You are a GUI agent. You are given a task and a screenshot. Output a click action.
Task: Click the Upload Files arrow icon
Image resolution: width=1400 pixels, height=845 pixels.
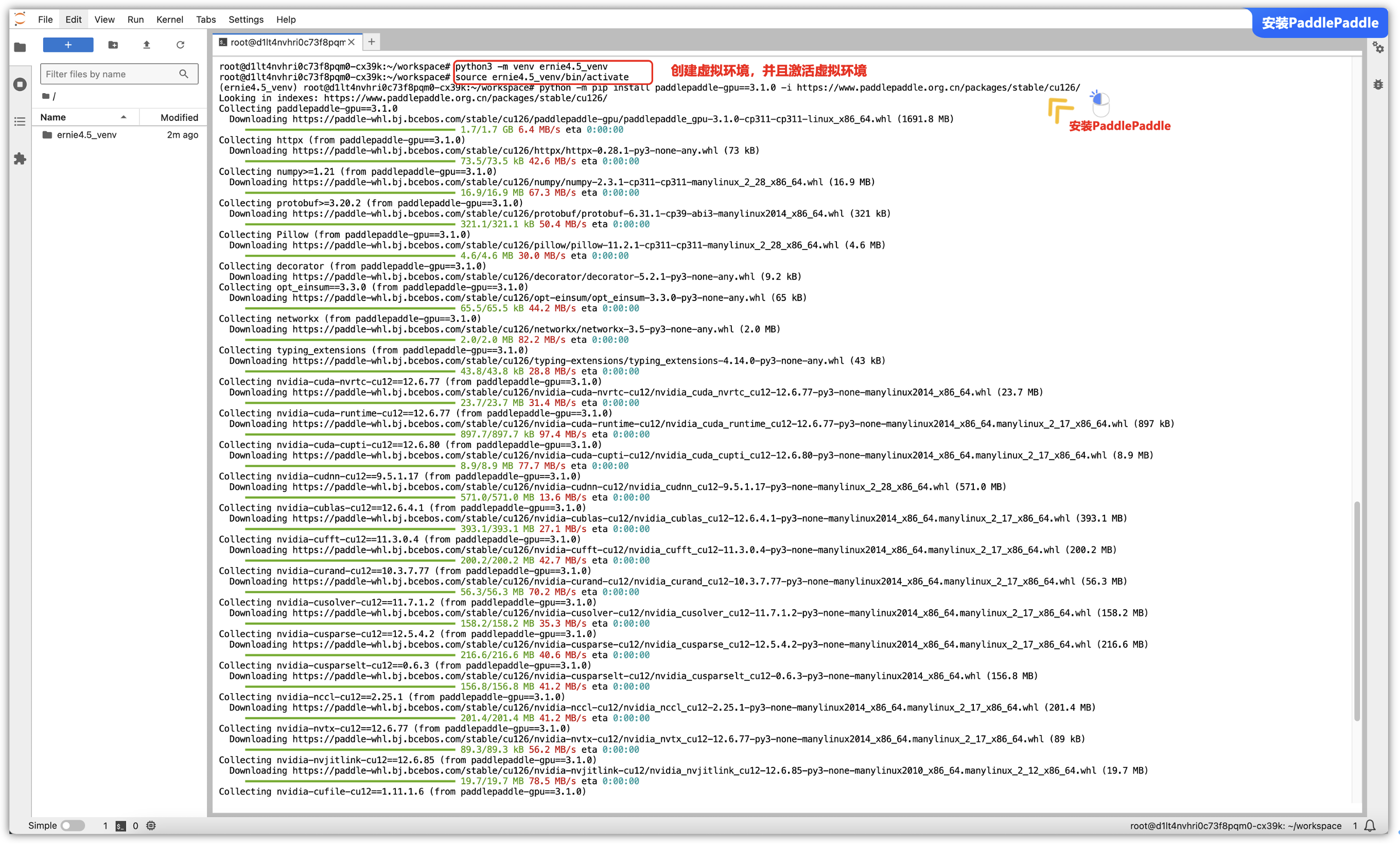click(x=147, y=45)
